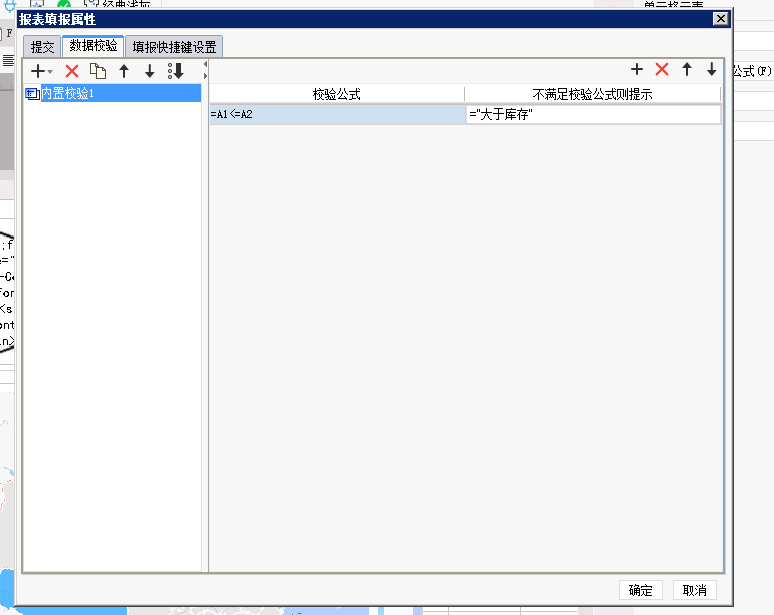
Task: Open the 填报快捷键设置 tab
Action: (x=174, y=47)
